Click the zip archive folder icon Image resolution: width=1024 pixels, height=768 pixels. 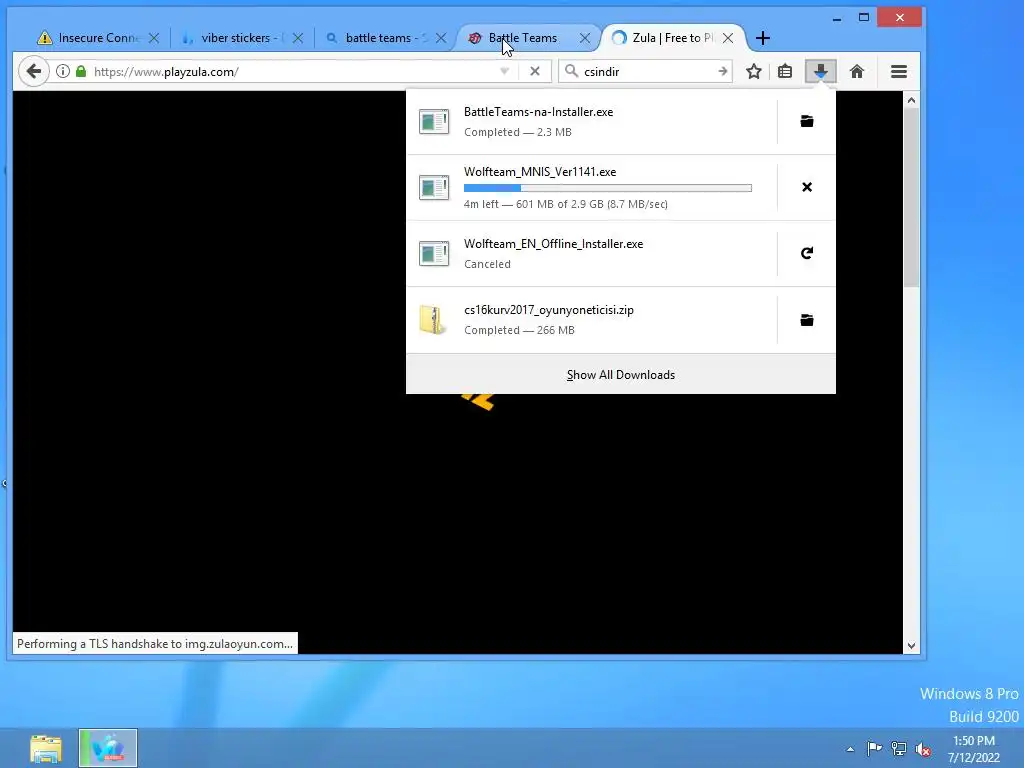point(432,319)
